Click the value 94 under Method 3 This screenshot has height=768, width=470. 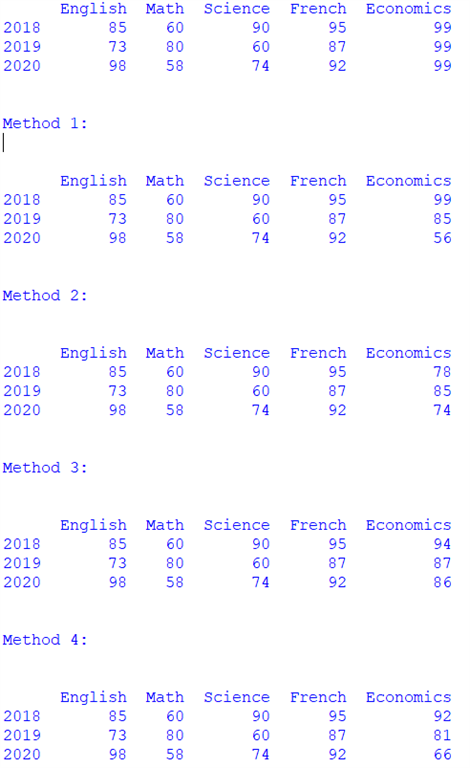(442, 544)
